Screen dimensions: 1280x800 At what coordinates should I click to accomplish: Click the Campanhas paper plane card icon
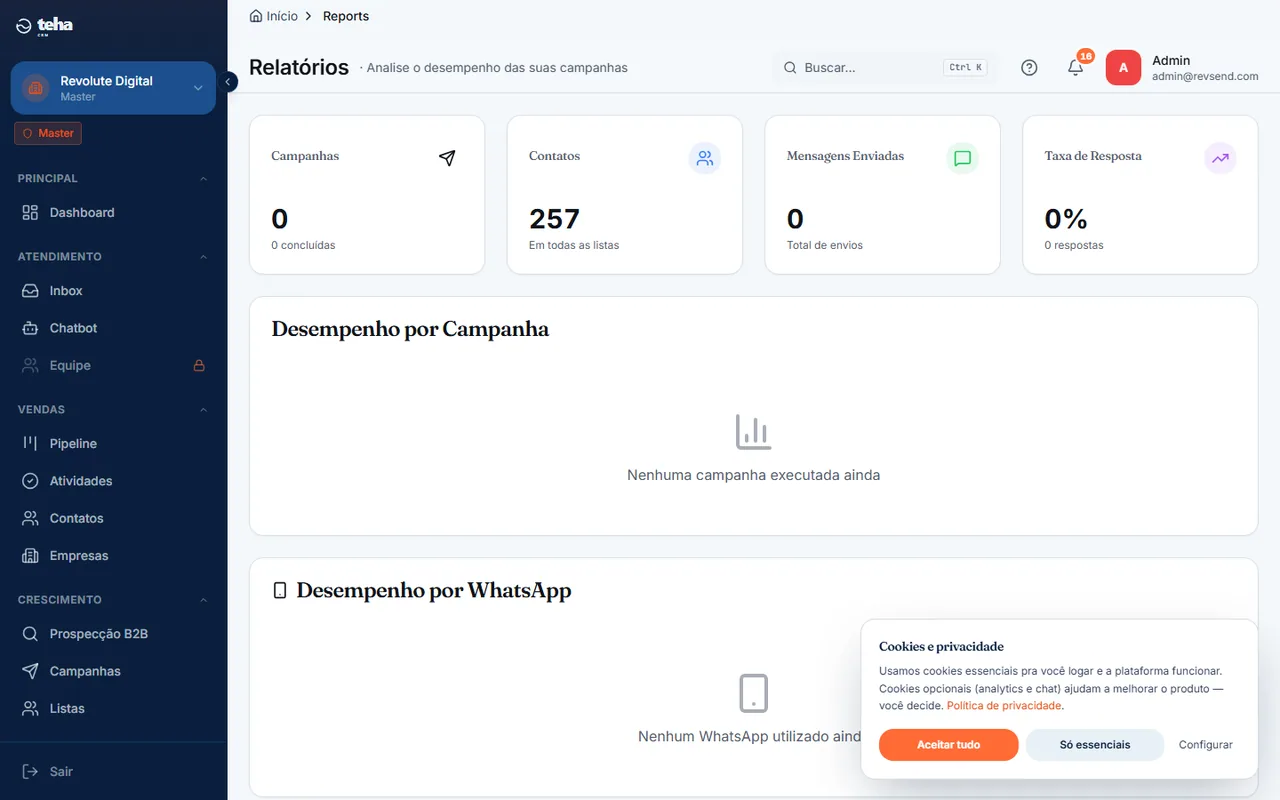(447, 158)
